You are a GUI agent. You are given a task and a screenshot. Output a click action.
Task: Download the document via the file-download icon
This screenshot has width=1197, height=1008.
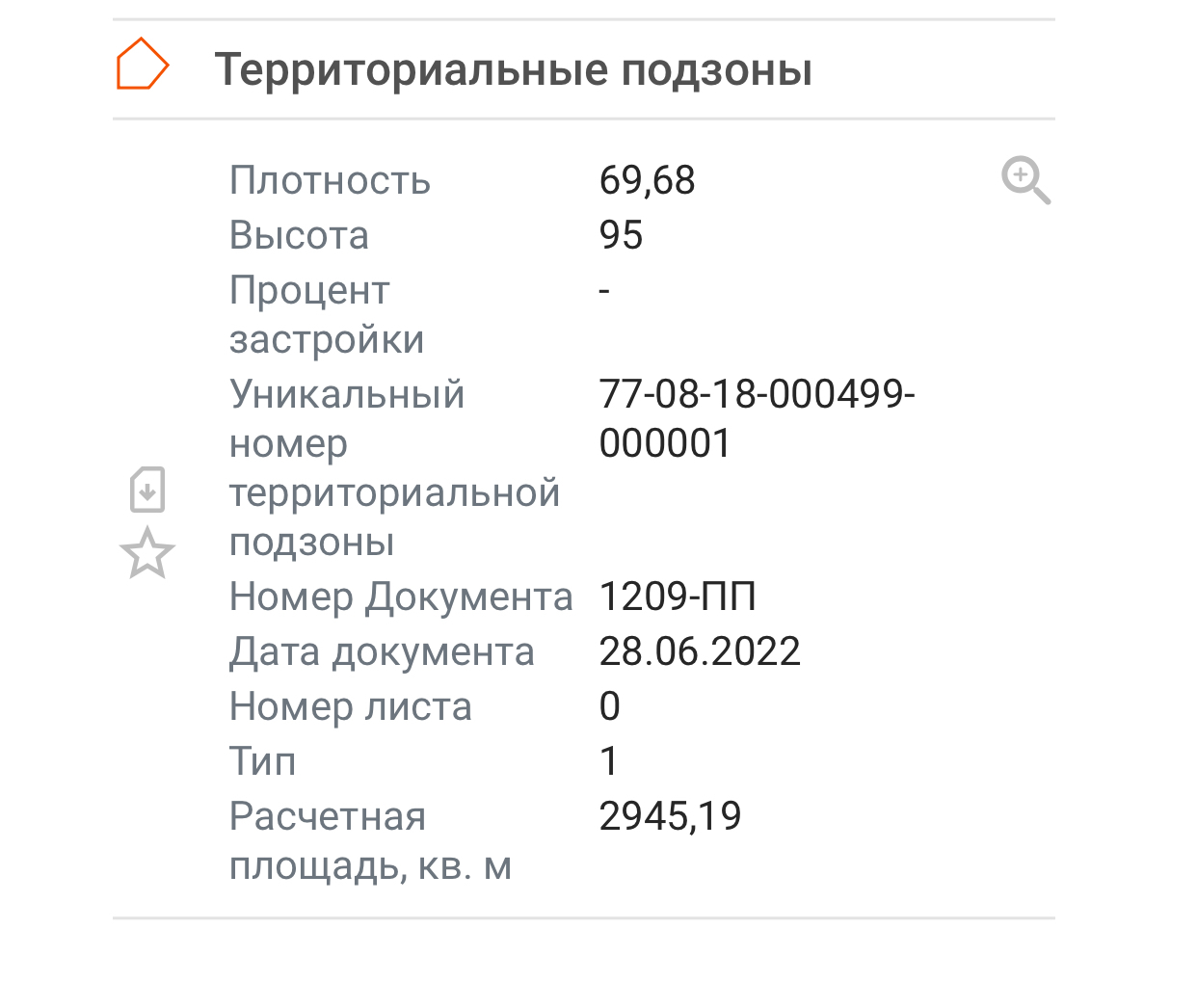click(x=147, y=490)
